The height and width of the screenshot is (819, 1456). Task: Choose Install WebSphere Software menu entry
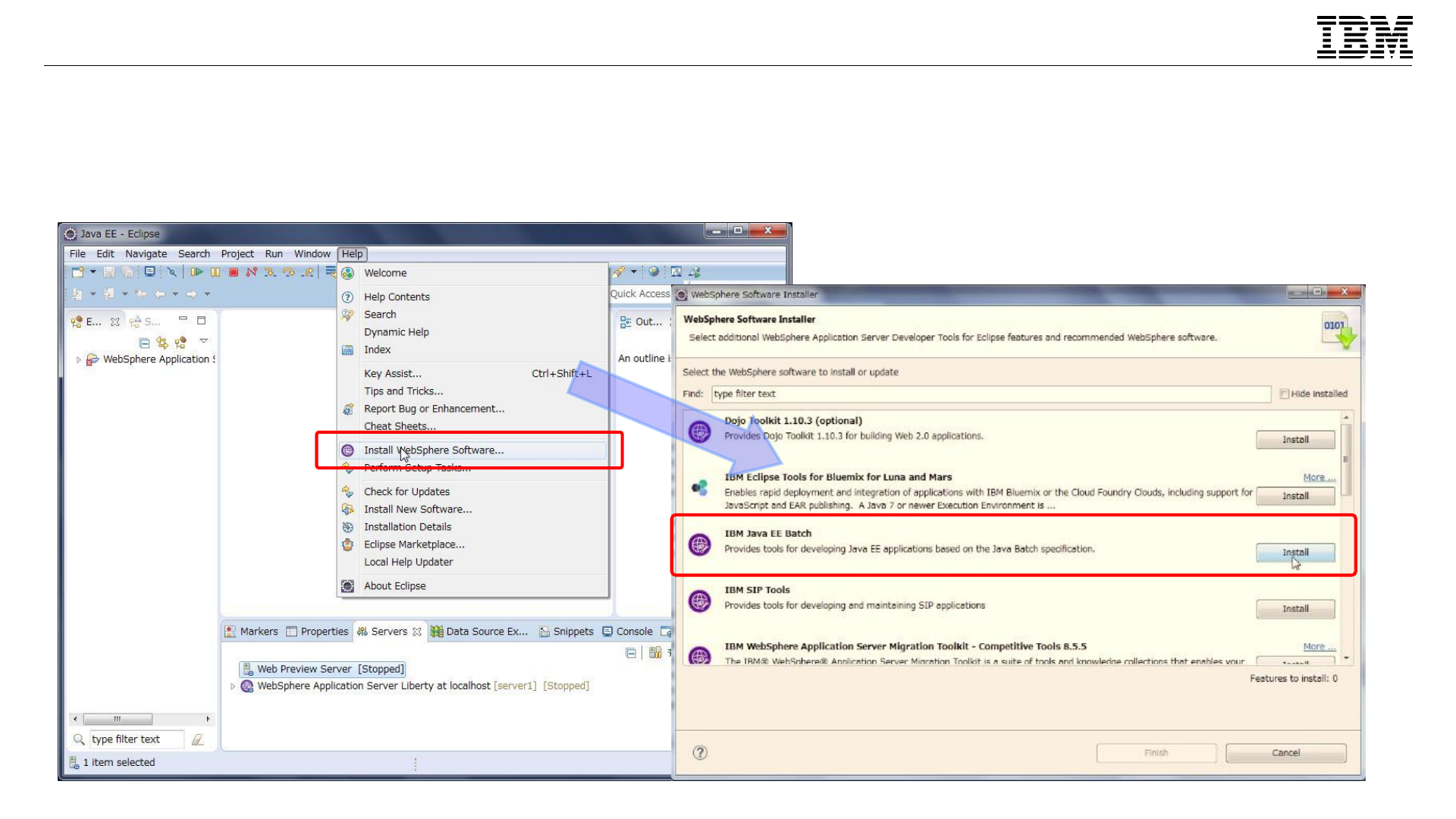[433, 450]
